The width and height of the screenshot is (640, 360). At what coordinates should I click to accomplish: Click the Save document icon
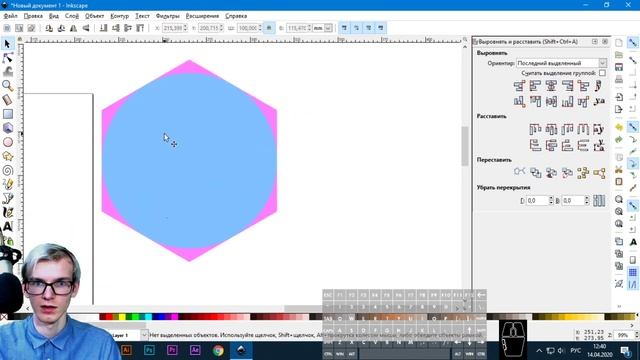click(619, 67)
